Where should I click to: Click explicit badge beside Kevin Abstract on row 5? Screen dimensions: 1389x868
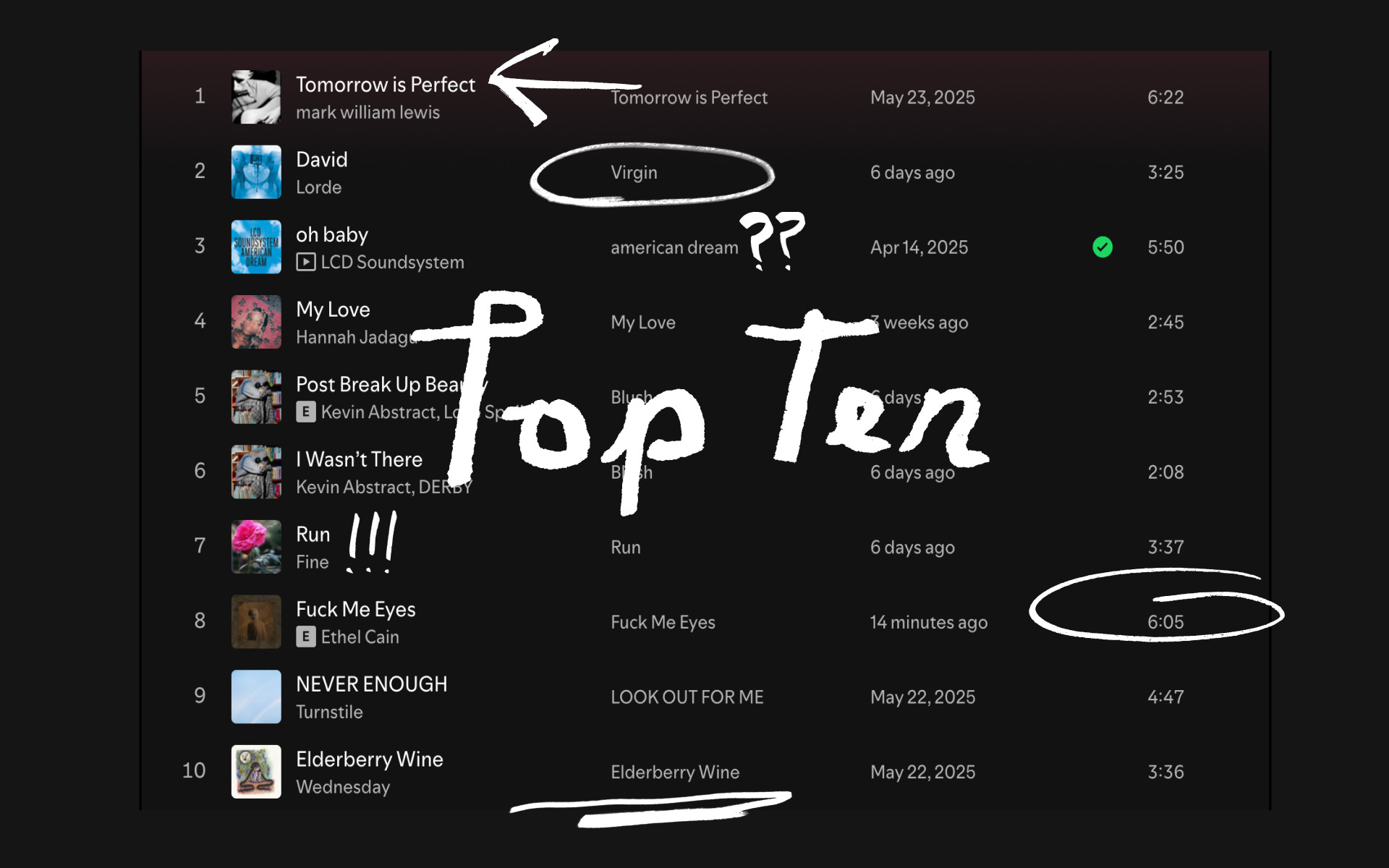click(x=306, y=412)
